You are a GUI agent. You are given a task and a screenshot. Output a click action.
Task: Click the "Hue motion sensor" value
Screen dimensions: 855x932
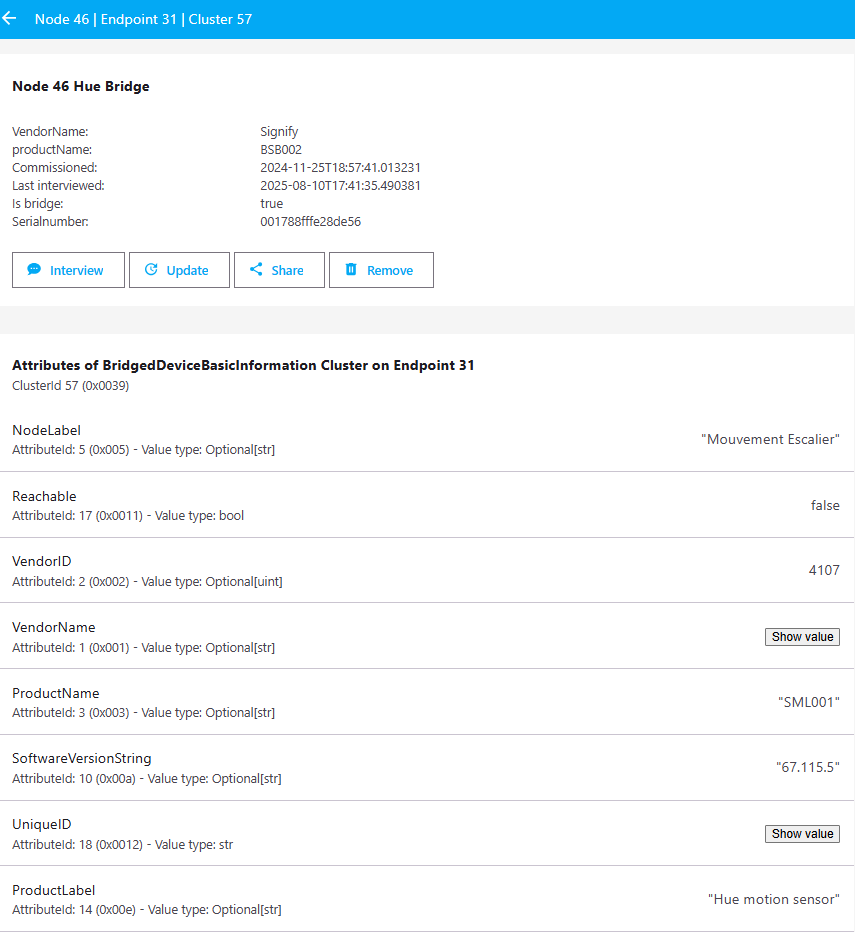[774, 899]
